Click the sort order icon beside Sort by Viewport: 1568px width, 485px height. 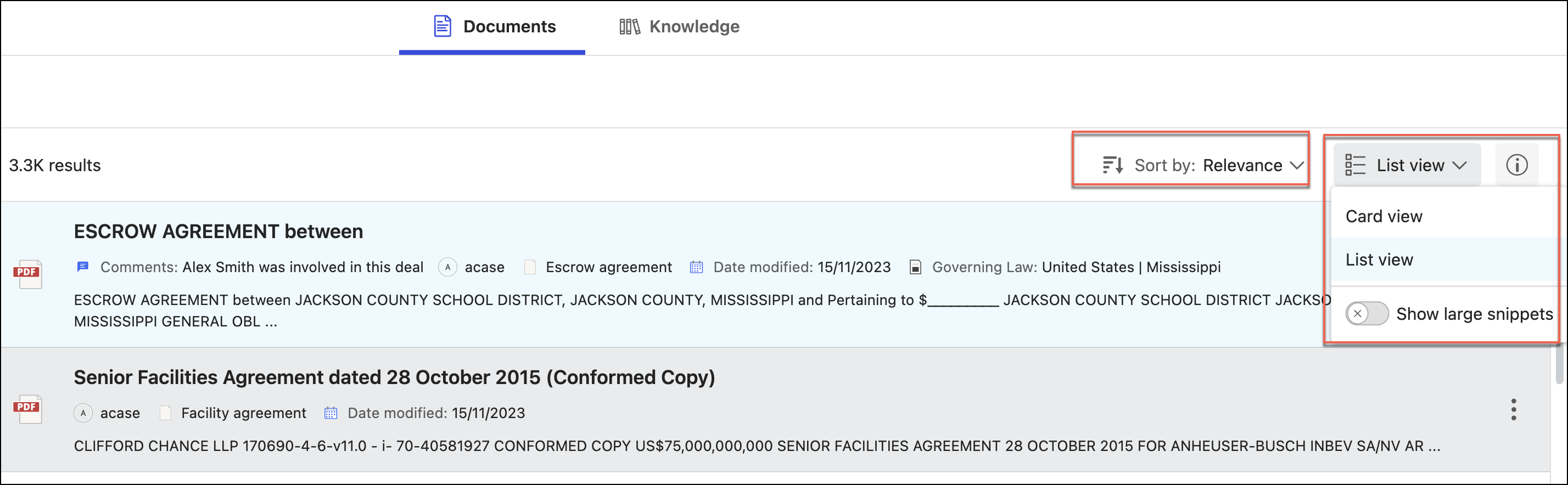click(1113, 165)
